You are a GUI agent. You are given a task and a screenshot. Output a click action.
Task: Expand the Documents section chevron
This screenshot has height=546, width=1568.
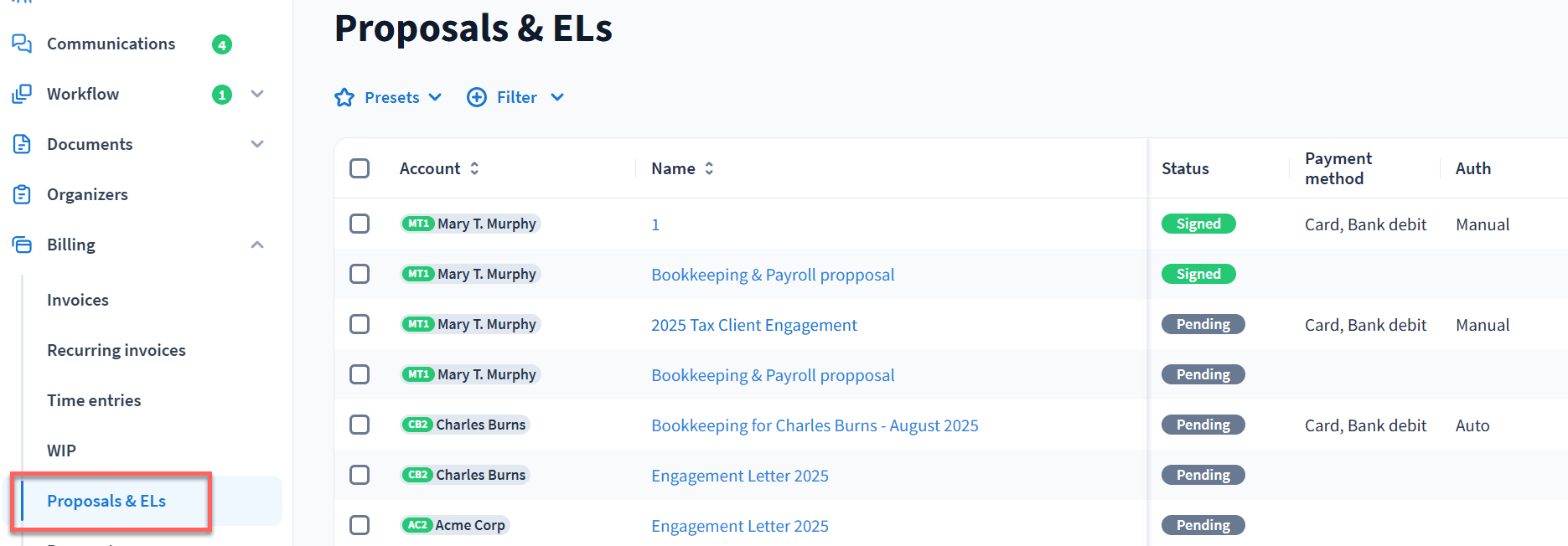pyautogui.click(x=257, y=144)
